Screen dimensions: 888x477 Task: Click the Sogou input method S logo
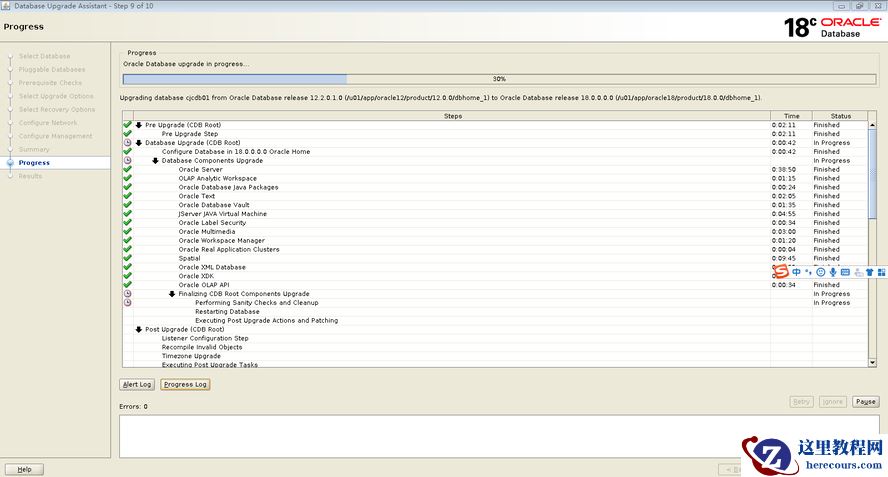pyautogui.click(x=781, y=272)
